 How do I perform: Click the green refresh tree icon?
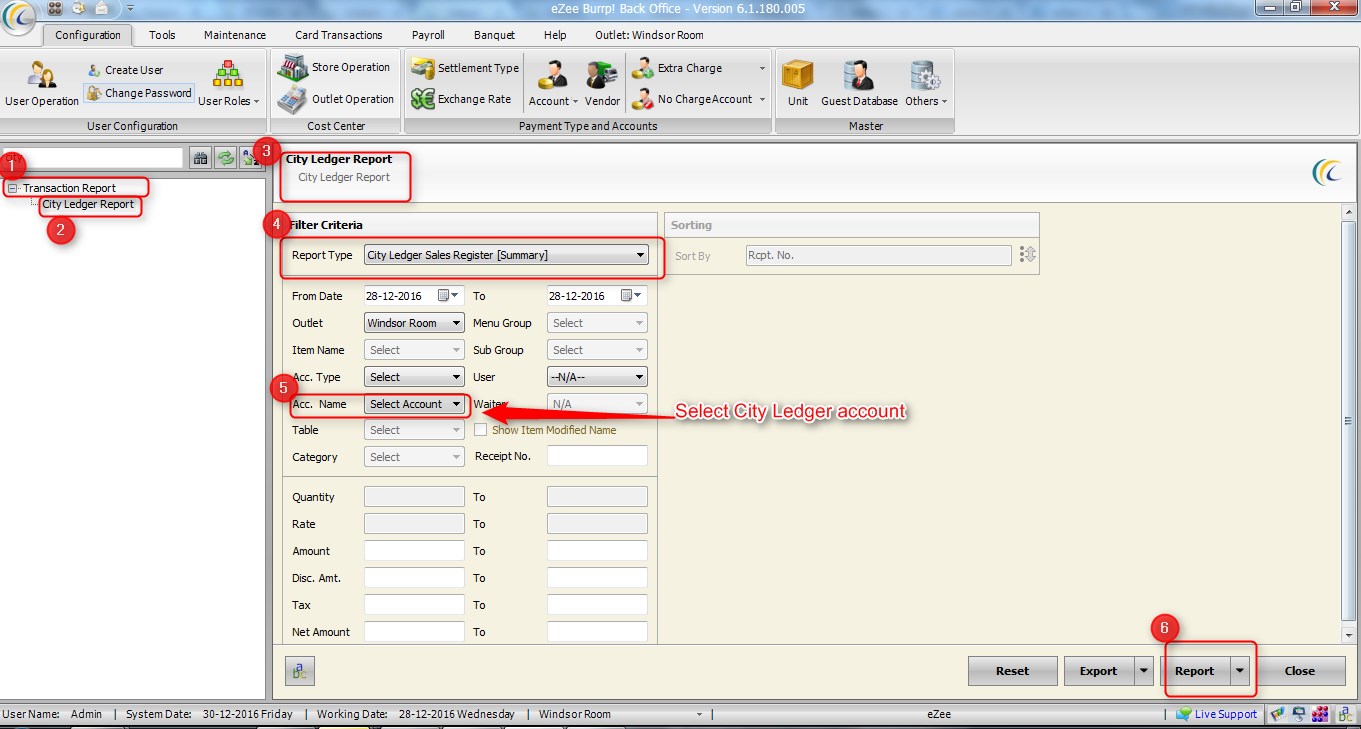[225, 158]
